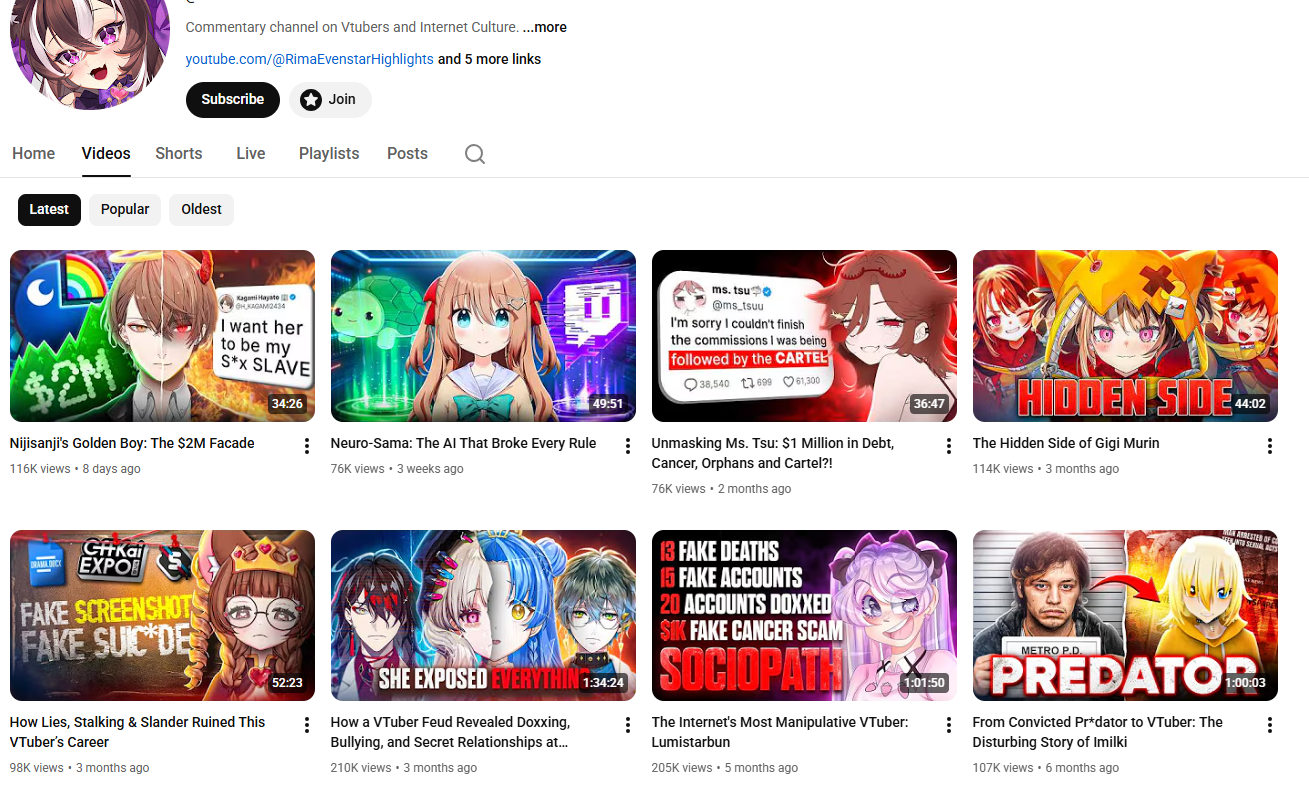Open the RimaEvenstarHighlights YouTube link
This screenshot has width=1309, height=796.
pyautogui.click(x=310, y=59)
